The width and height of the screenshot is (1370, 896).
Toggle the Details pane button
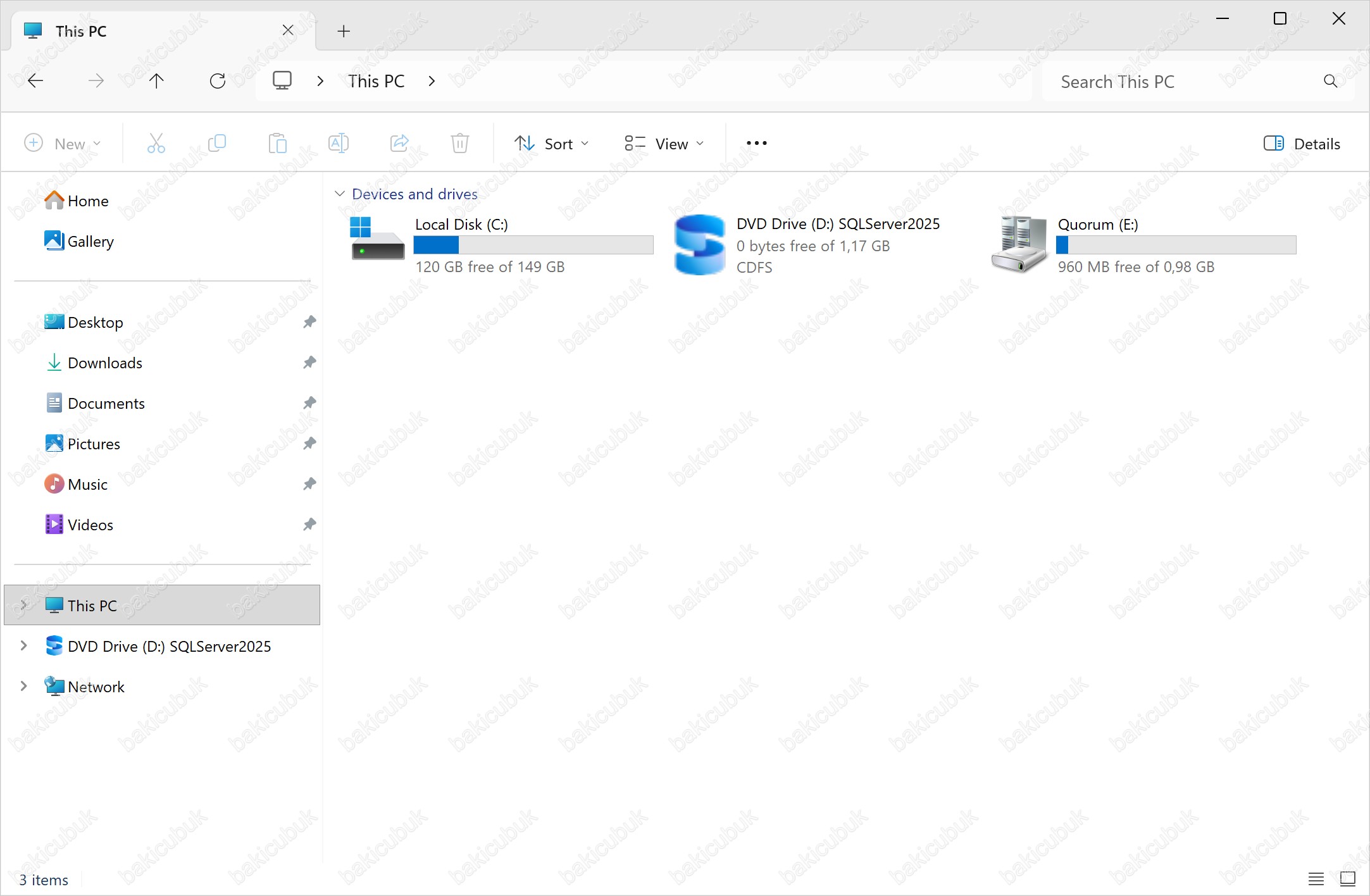[x=1301, y=144]
